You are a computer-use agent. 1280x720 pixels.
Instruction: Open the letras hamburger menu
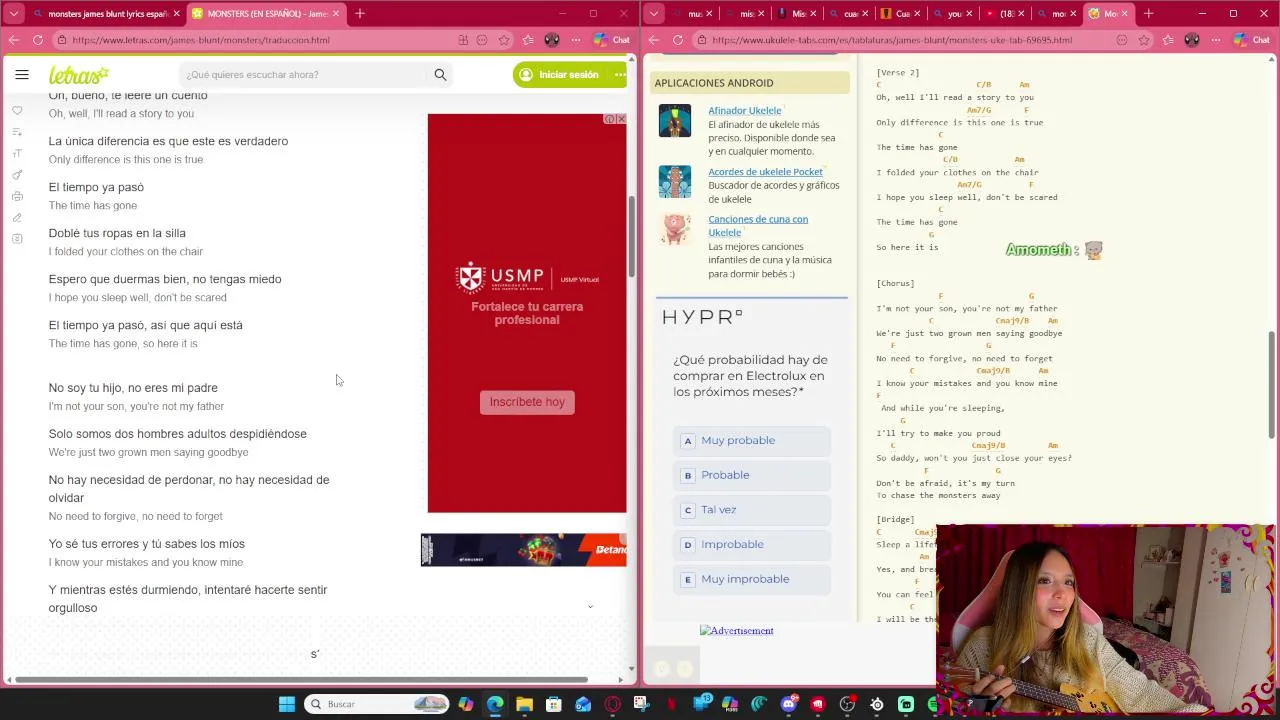tap(22, 75)
